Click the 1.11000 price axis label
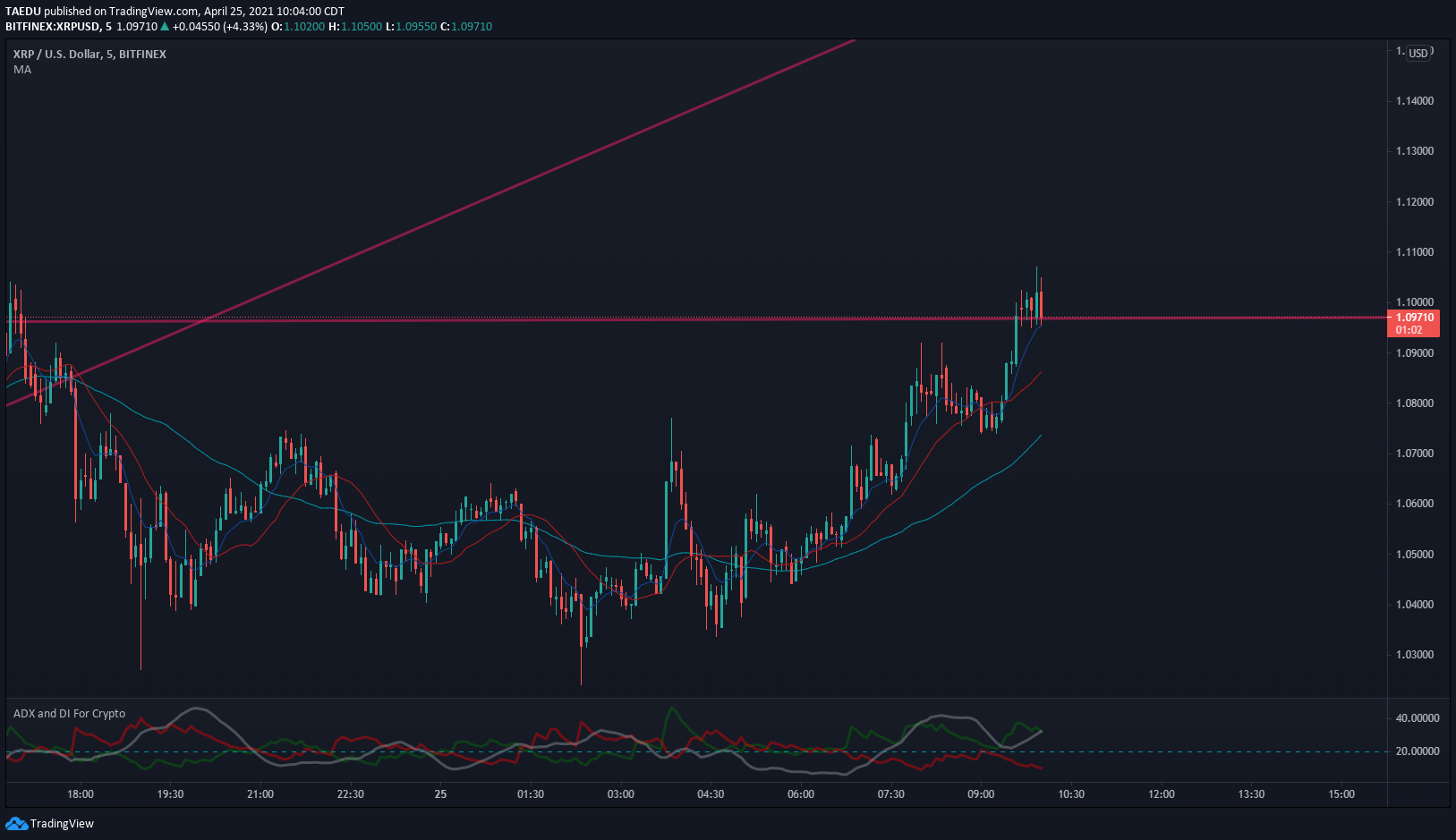Image resolution: width=1456 pixels, height=840 pixels. click(x=1415, y=252)
